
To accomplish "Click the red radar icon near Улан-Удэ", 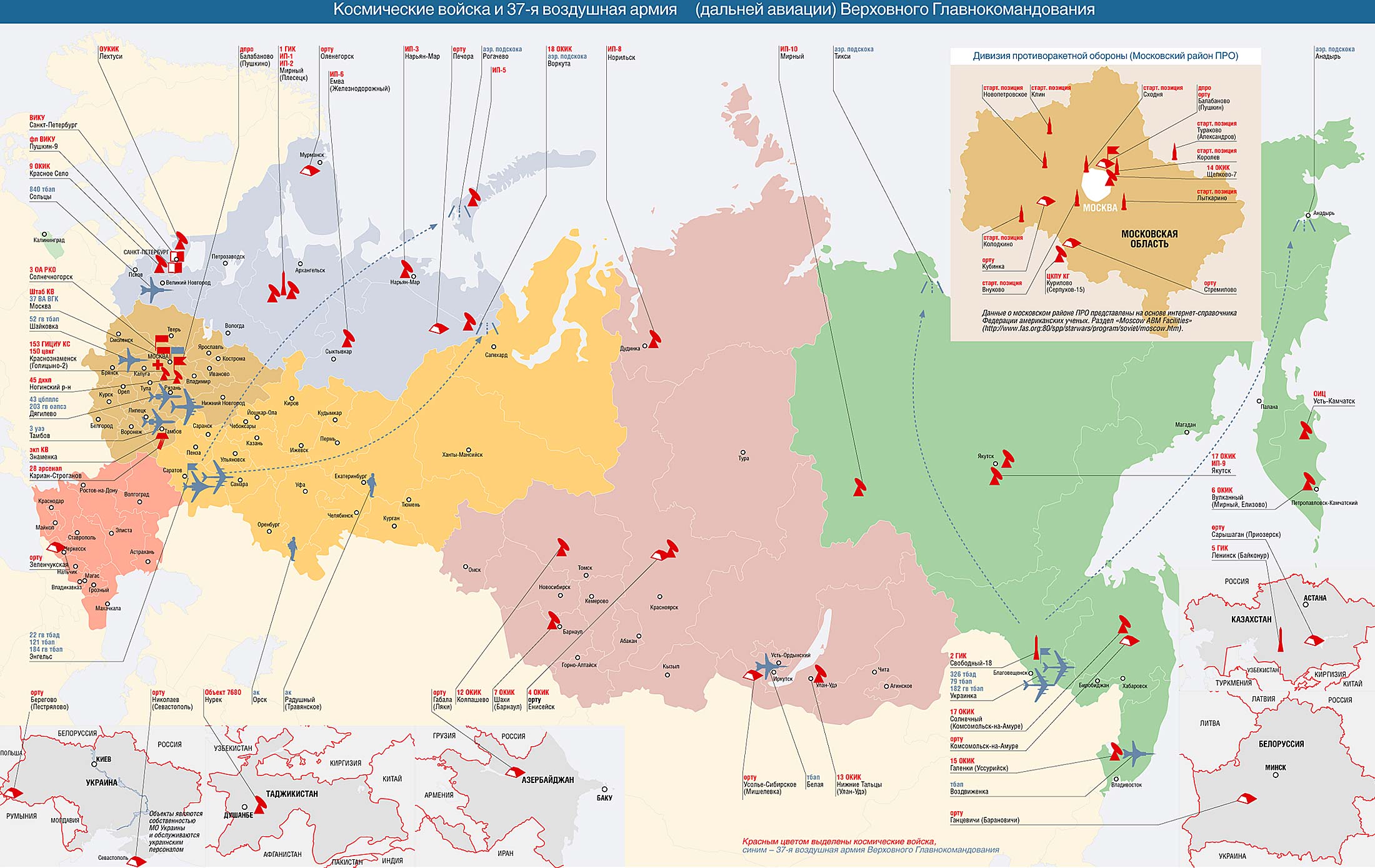I will tap(819, 673).
